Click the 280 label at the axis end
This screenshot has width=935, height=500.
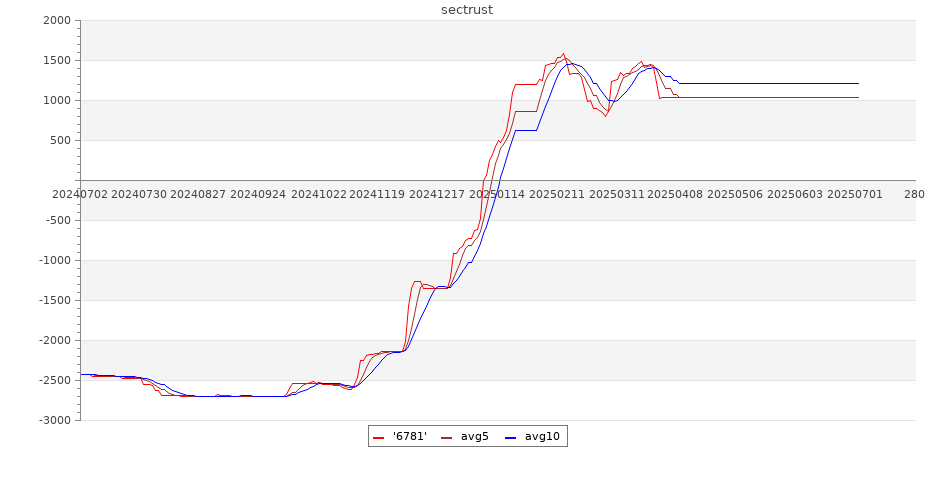(x=914, y=194)
